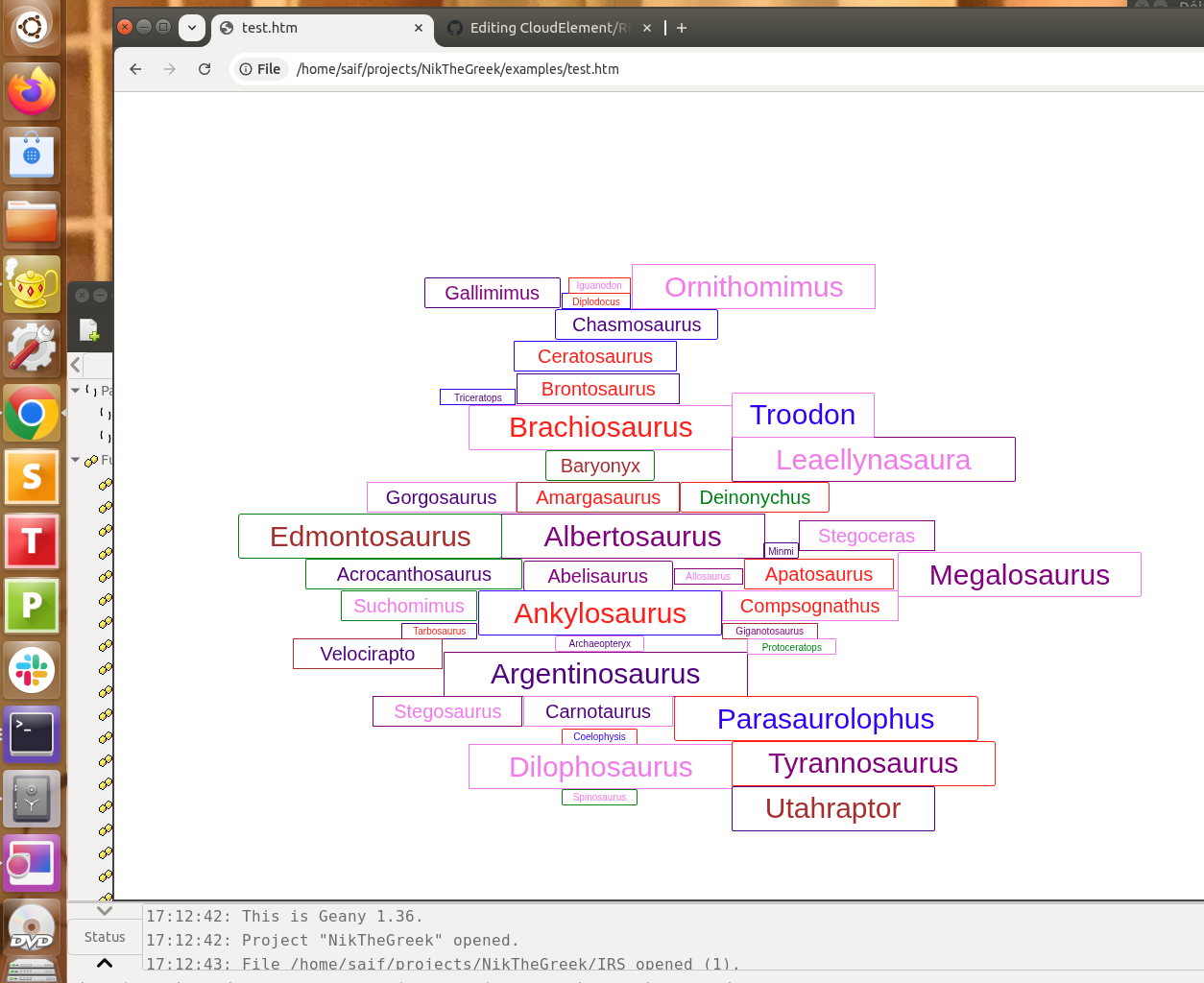Image resolution: width=1204 pixels, height=983 pixels.
Task: Open a new browser tab with plus
Action: pyautogui.click(x=682, y=28)
